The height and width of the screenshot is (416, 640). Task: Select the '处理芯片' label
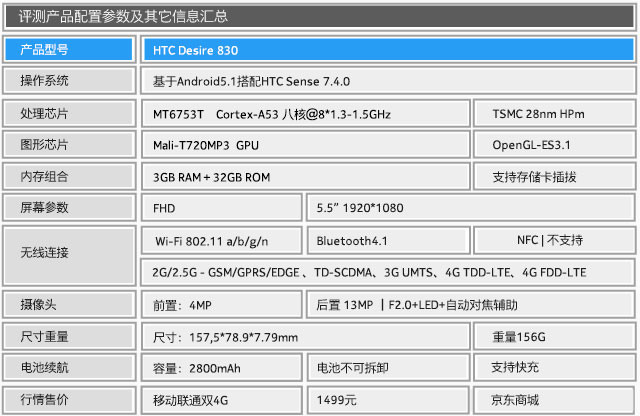coord(69,113)
